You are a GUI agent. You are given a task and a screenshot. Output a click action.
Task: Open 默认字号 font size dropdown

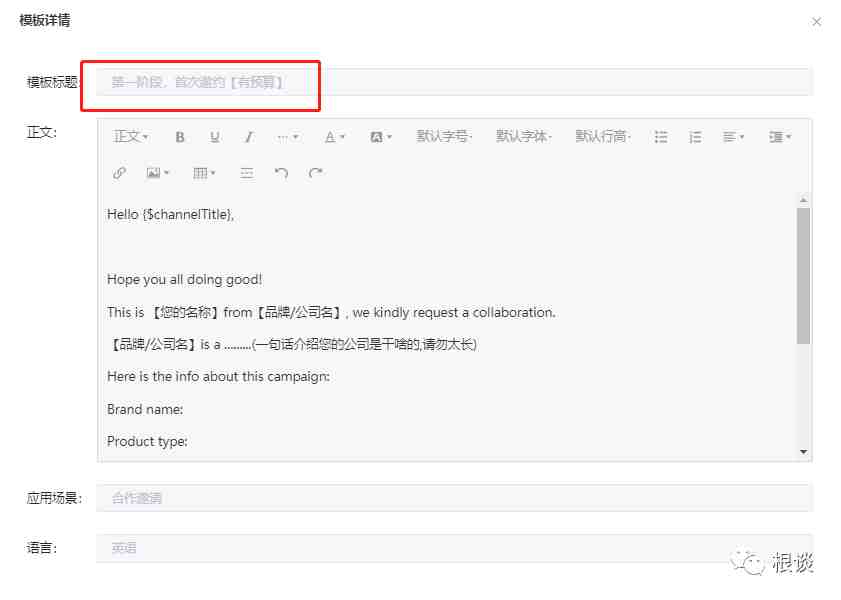tap(444, 137)
